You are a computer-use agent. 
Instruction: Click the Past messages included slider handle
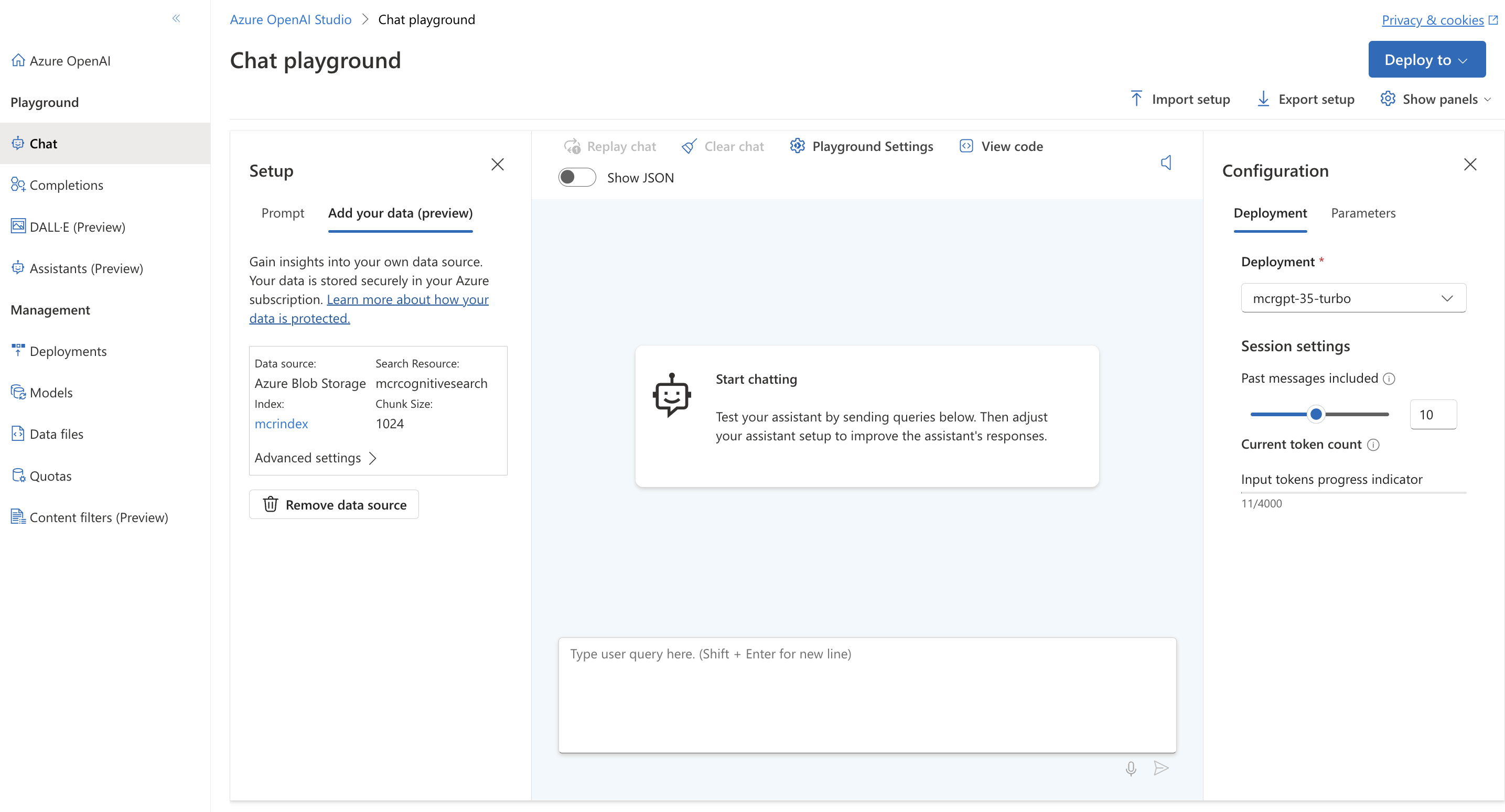click(1316, 414)
